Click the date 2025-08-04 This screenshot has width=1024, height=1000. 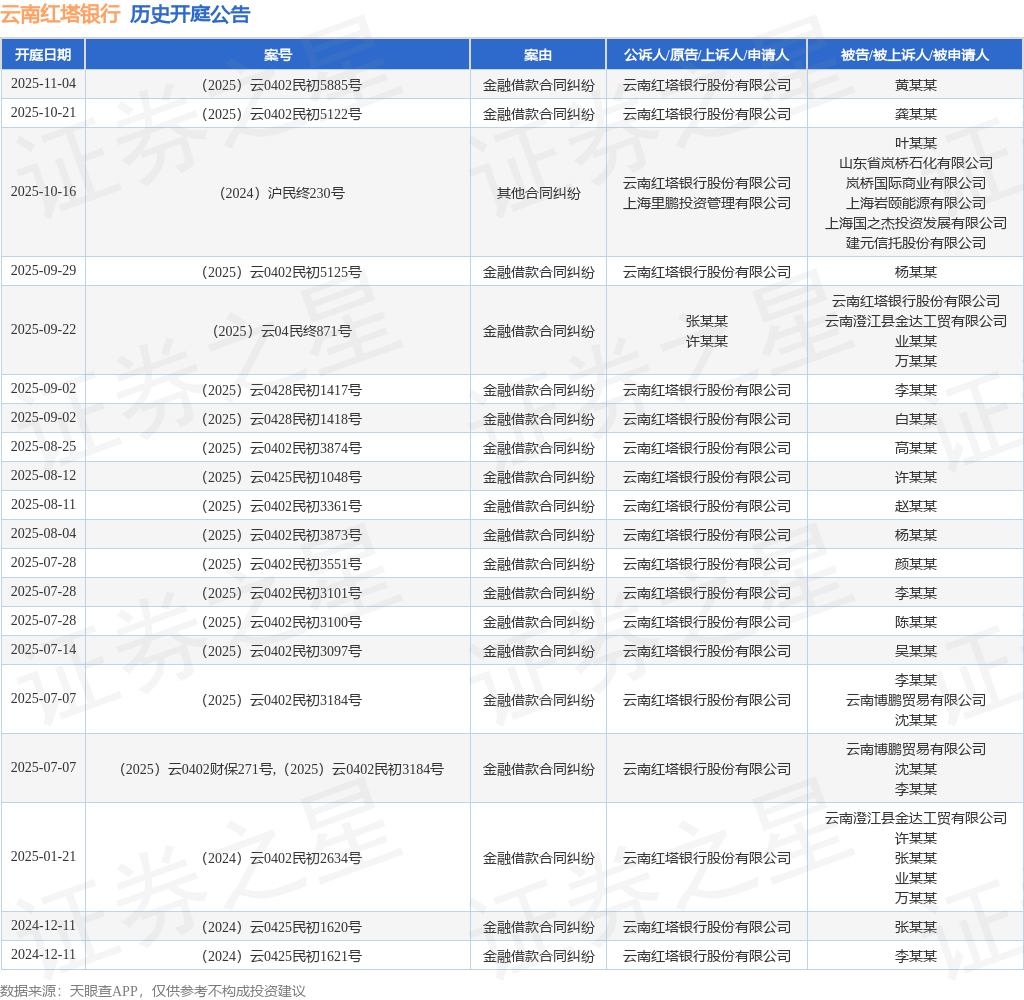pos(43,534)
